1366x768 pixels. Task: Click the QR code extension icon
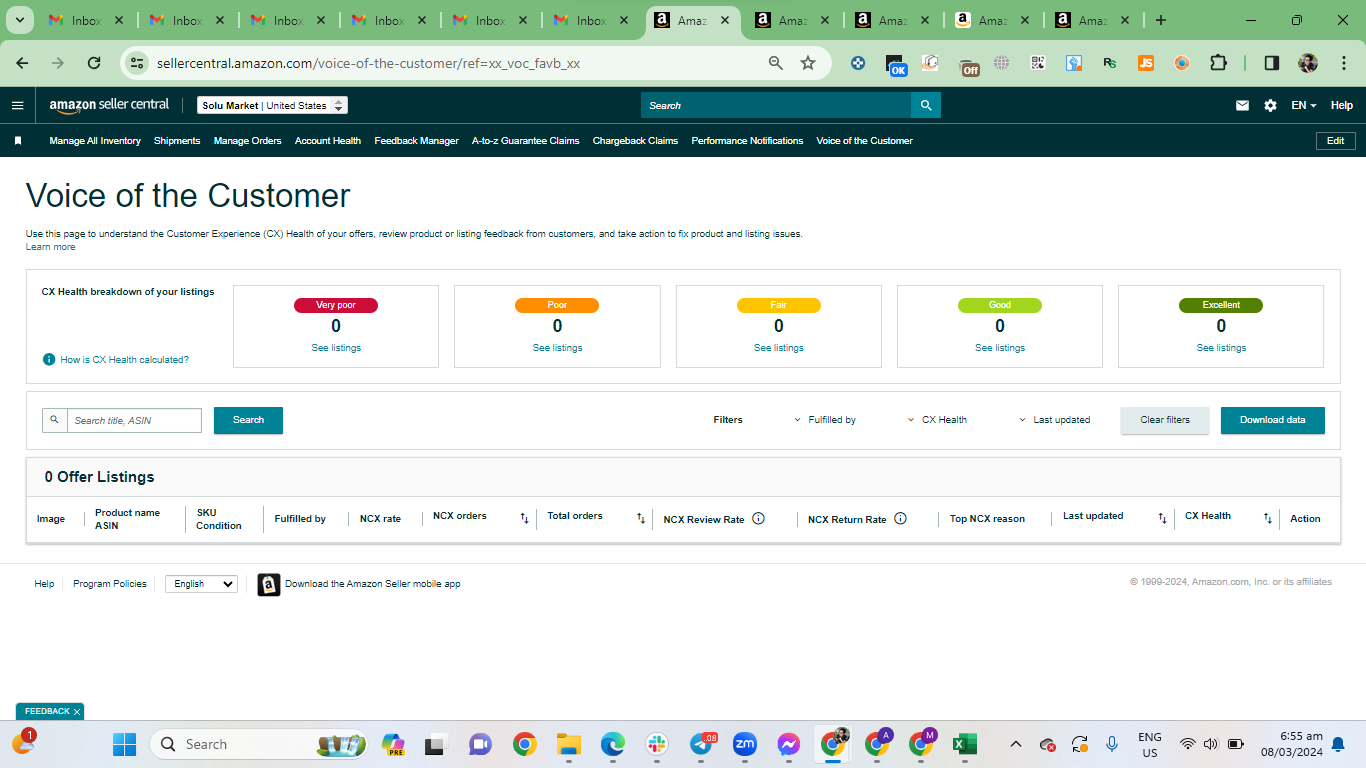click(x=1038, y=63)
